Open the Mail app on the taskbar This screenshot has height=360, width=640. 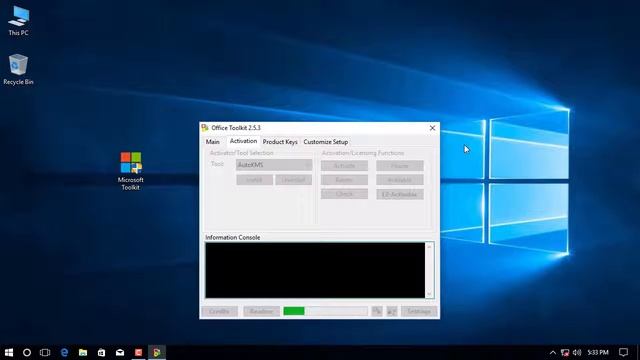click(120, 352)
